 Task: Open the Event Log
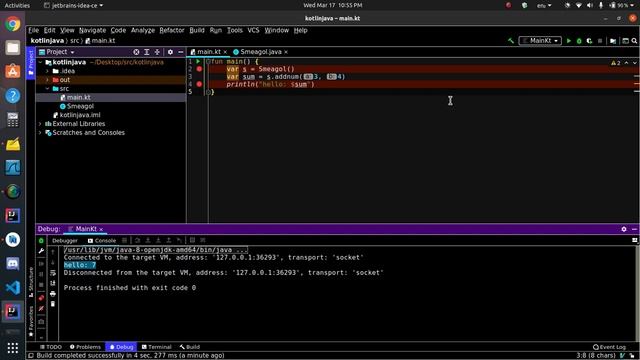coord(609,347)
